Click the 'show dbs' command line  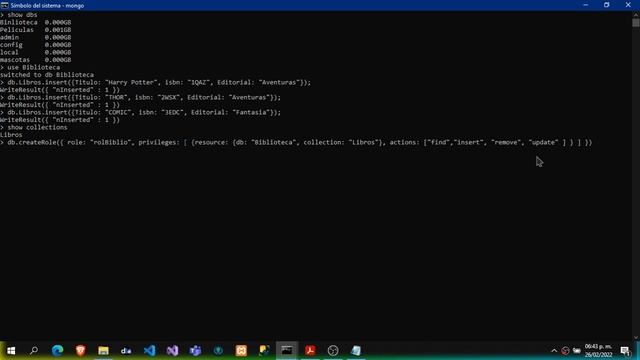coord(19,15)
